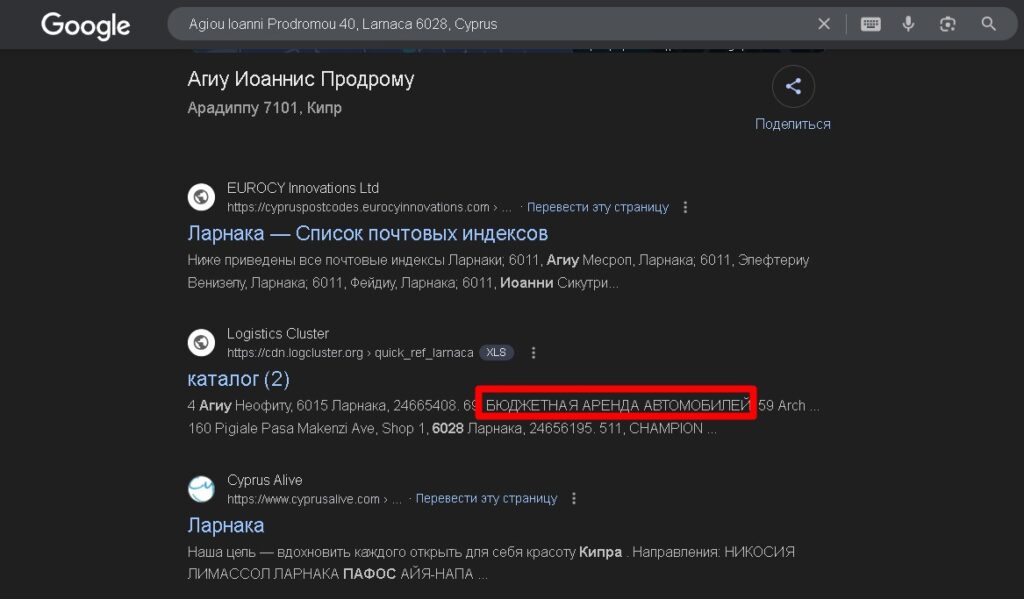
Task: Click the Агиу Иоаннис Продрому place title
Action: tap(301, 79)
